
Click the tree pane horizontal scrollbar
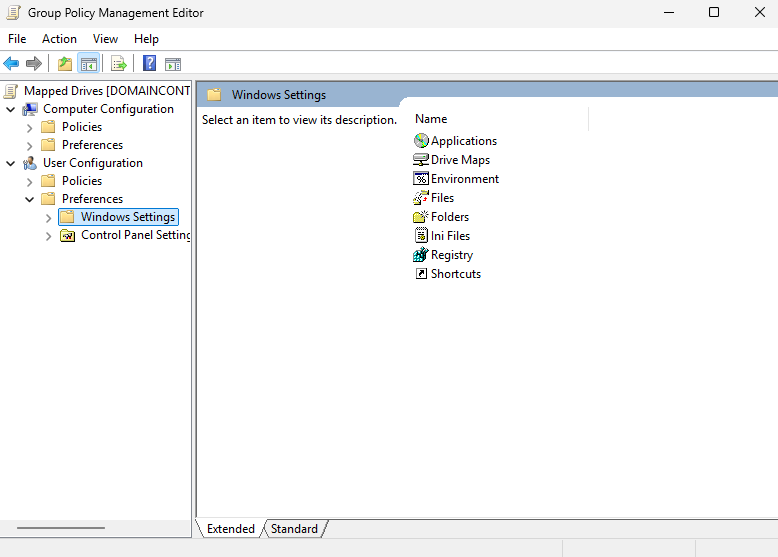[61, 528]
